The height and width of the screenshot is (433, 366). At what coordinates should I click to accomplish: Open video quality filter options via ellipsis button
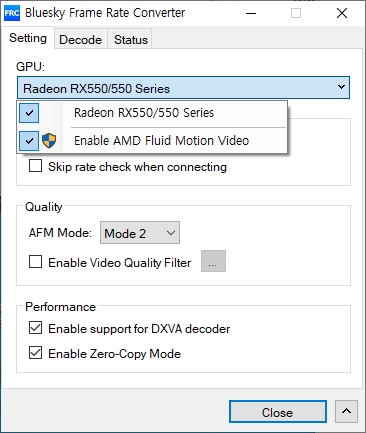(213, 261)
